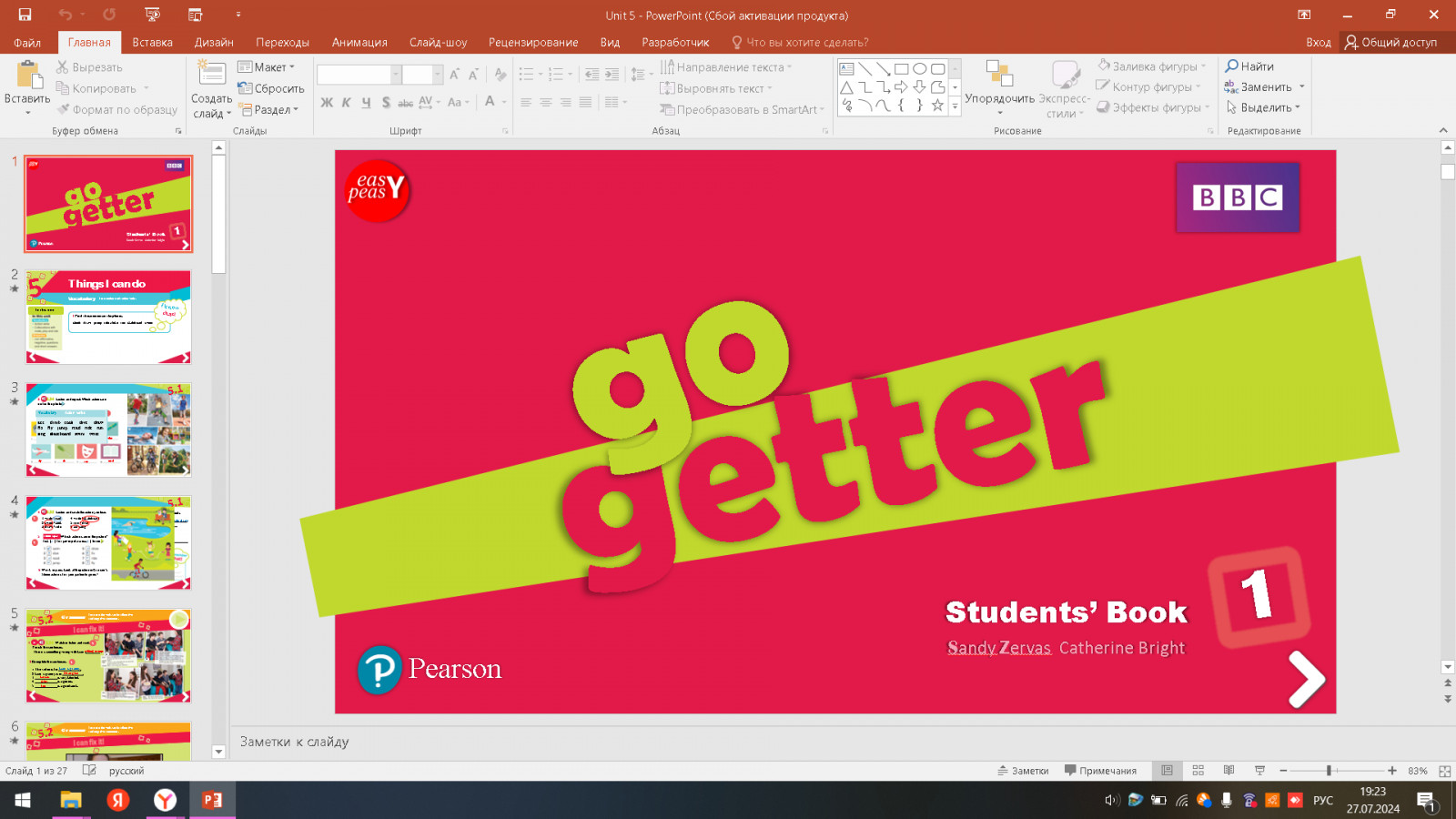Toggle the Заметки notes pane in status bar
The image size is (1456, 819).
coord(1023,771)
